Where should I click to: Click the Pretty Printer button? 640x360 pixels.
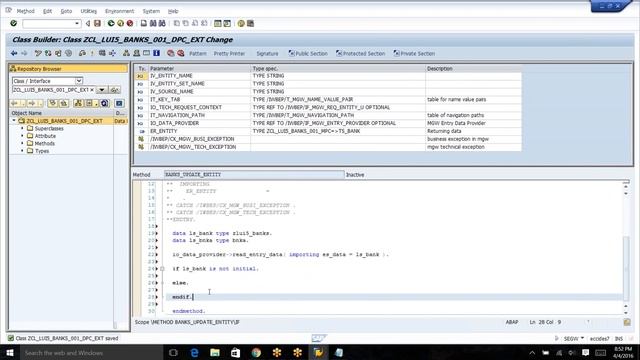(x=229, y=53)
